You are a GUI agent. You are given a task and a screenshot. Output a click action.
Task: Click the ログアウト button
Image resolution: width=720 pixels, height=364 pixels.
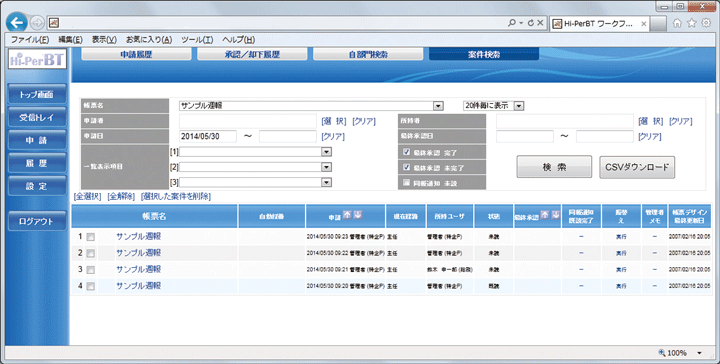(x=37, y=221)
